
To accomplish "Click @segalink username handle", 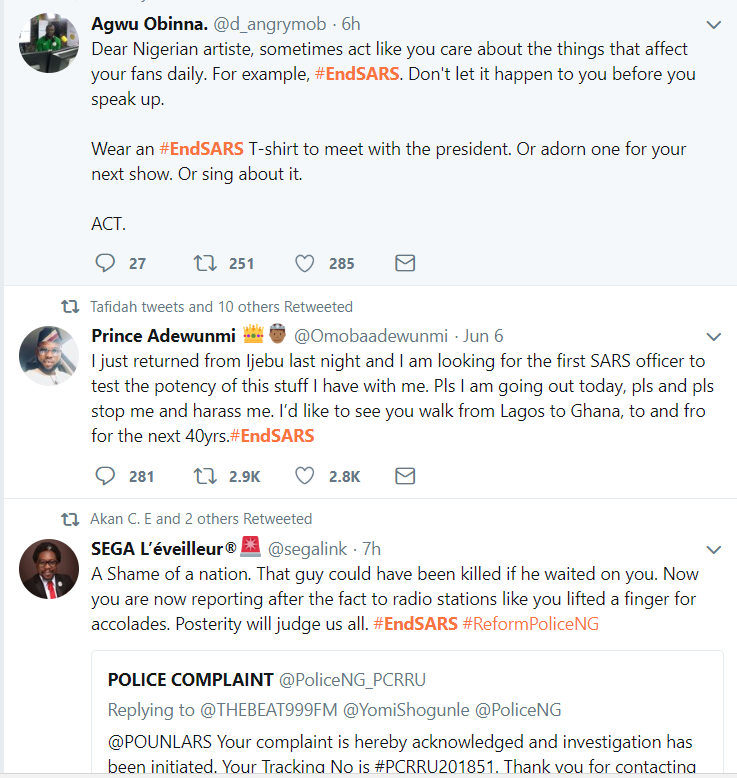I will [x=309, y=548].
